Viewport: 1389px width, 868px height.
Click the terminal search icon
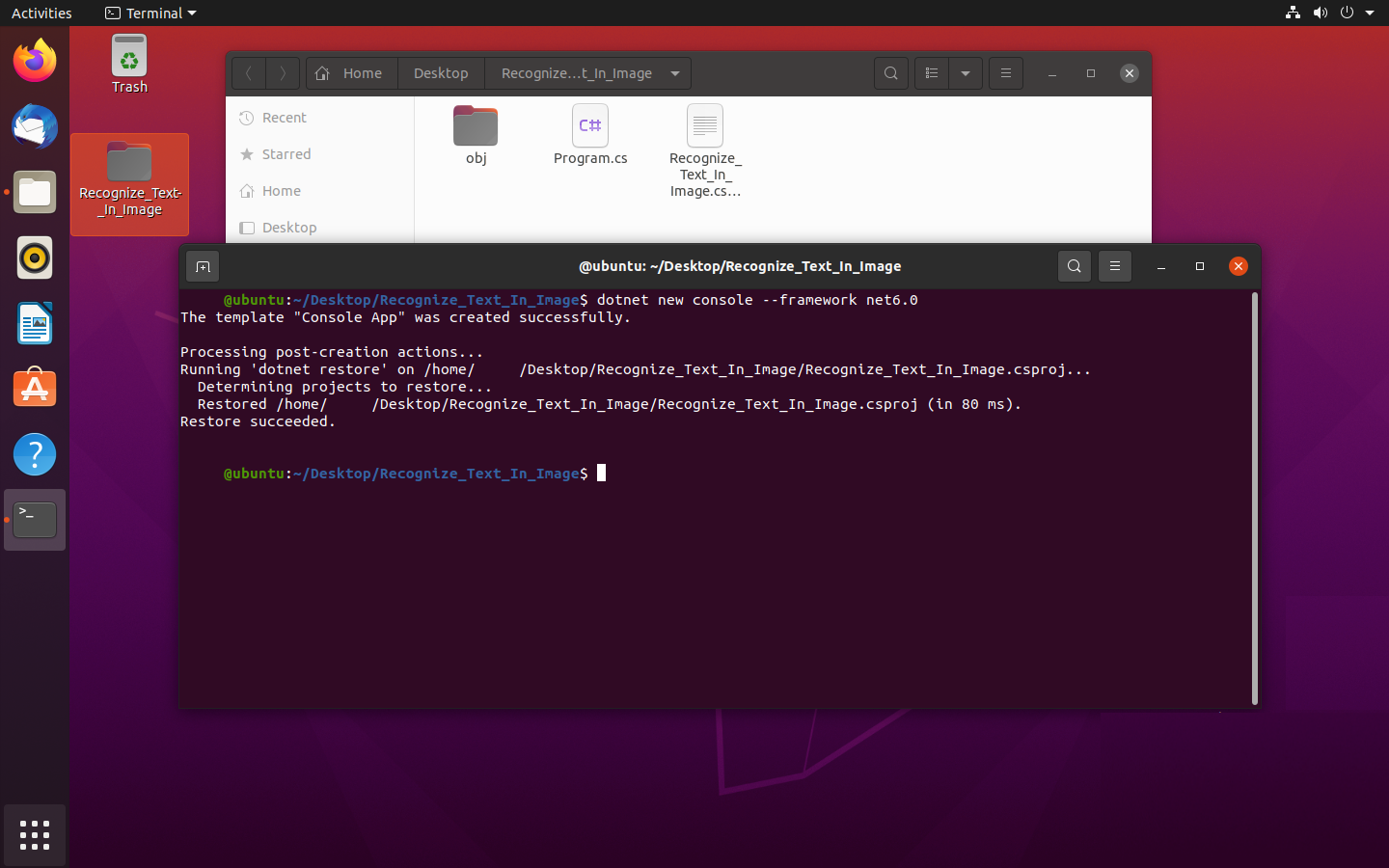point(1074,266)
